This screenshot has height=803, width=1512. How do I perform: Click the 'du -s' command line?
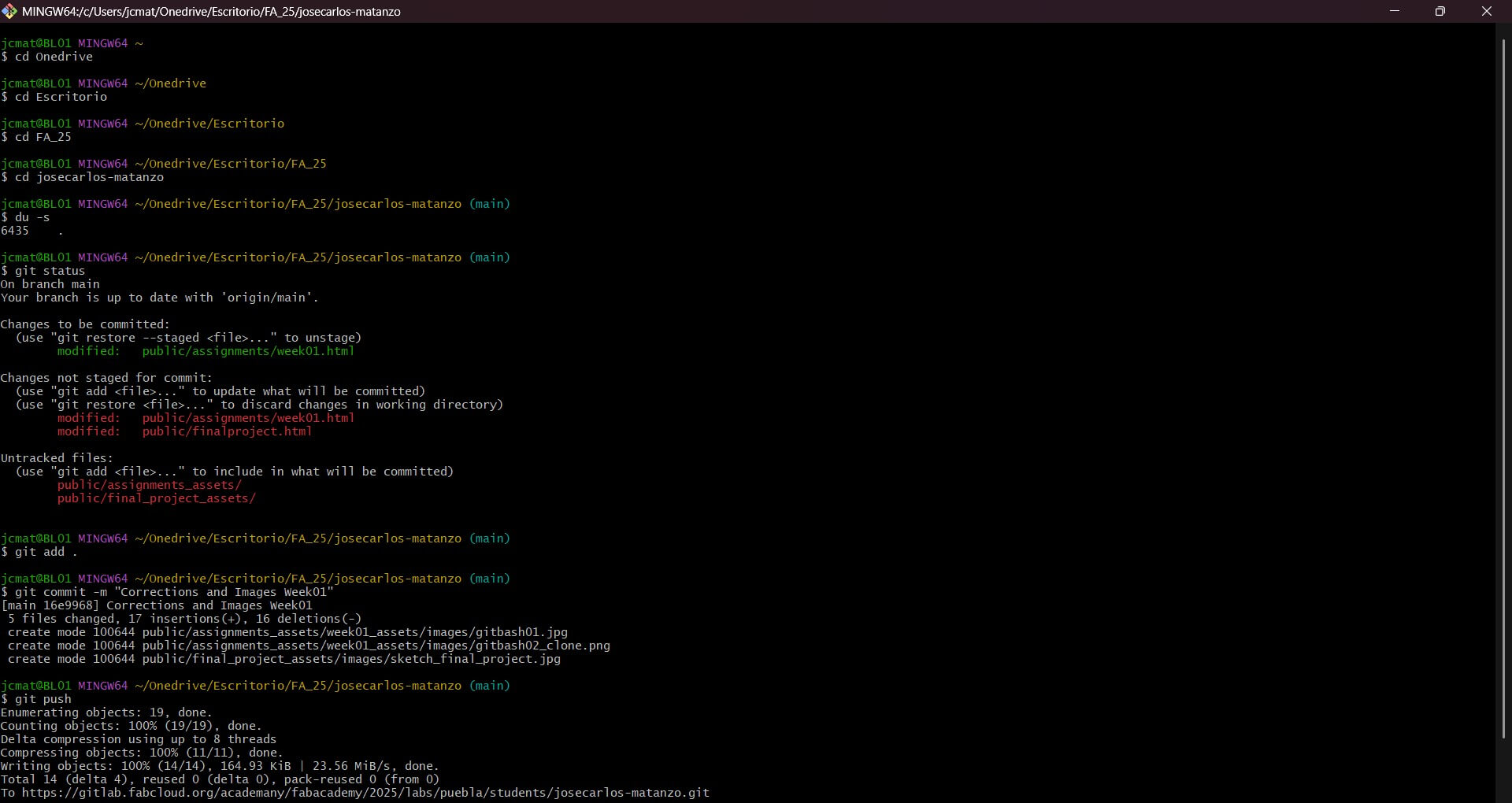point(25,217)
